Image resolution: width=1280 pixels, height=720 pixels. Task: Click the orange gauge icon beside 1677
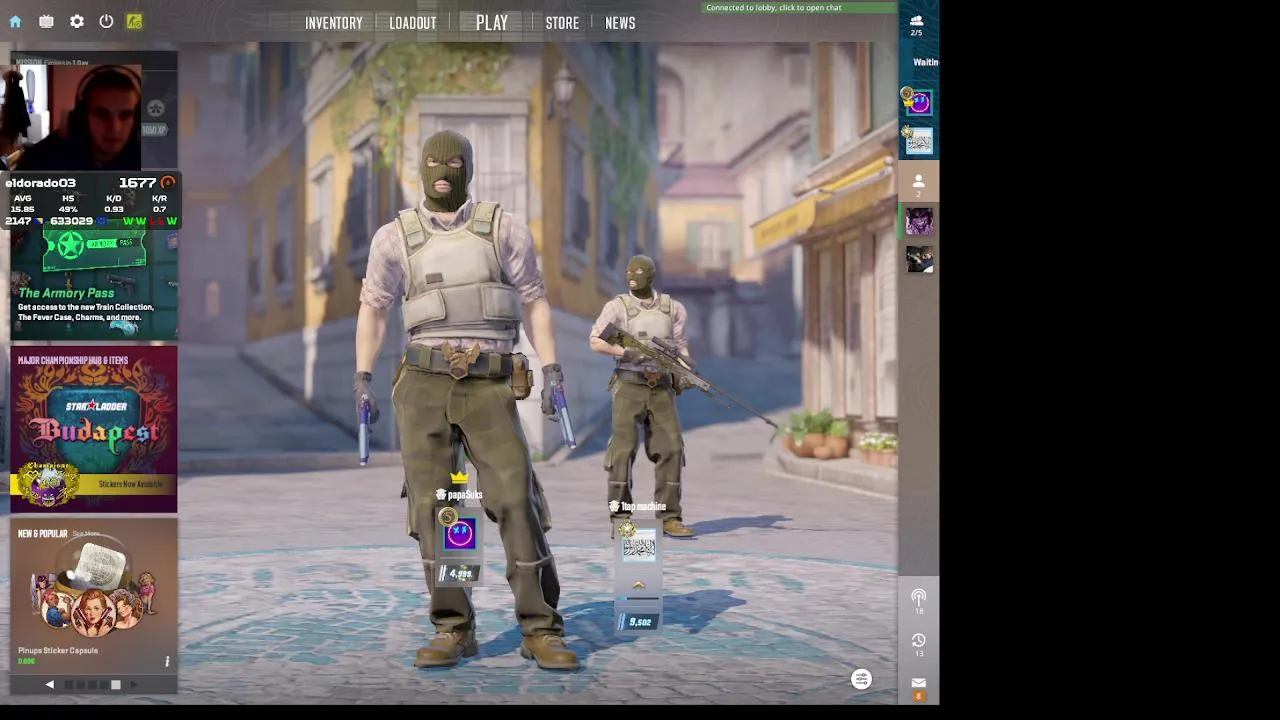(168, 183)
